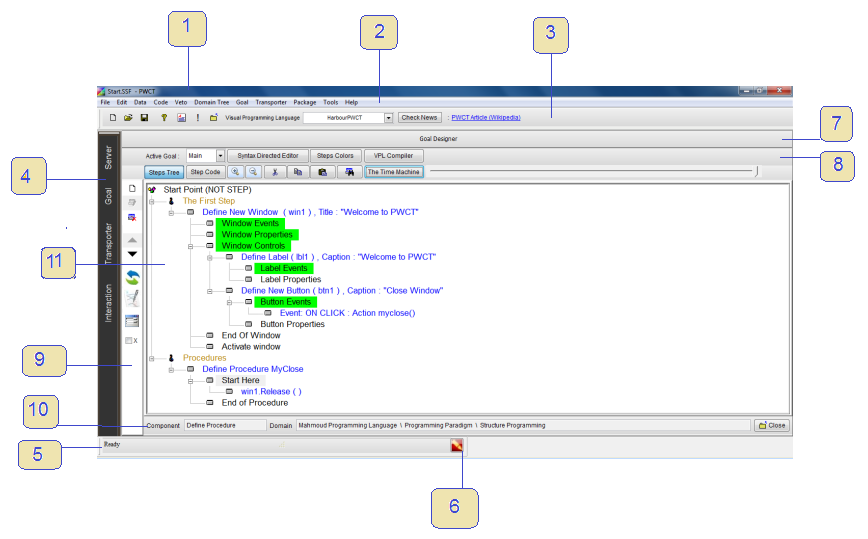The width and height of the screenshot is (868, 539).
Task: Click the New file icon in main toolbar
Action: coord(113,118)
